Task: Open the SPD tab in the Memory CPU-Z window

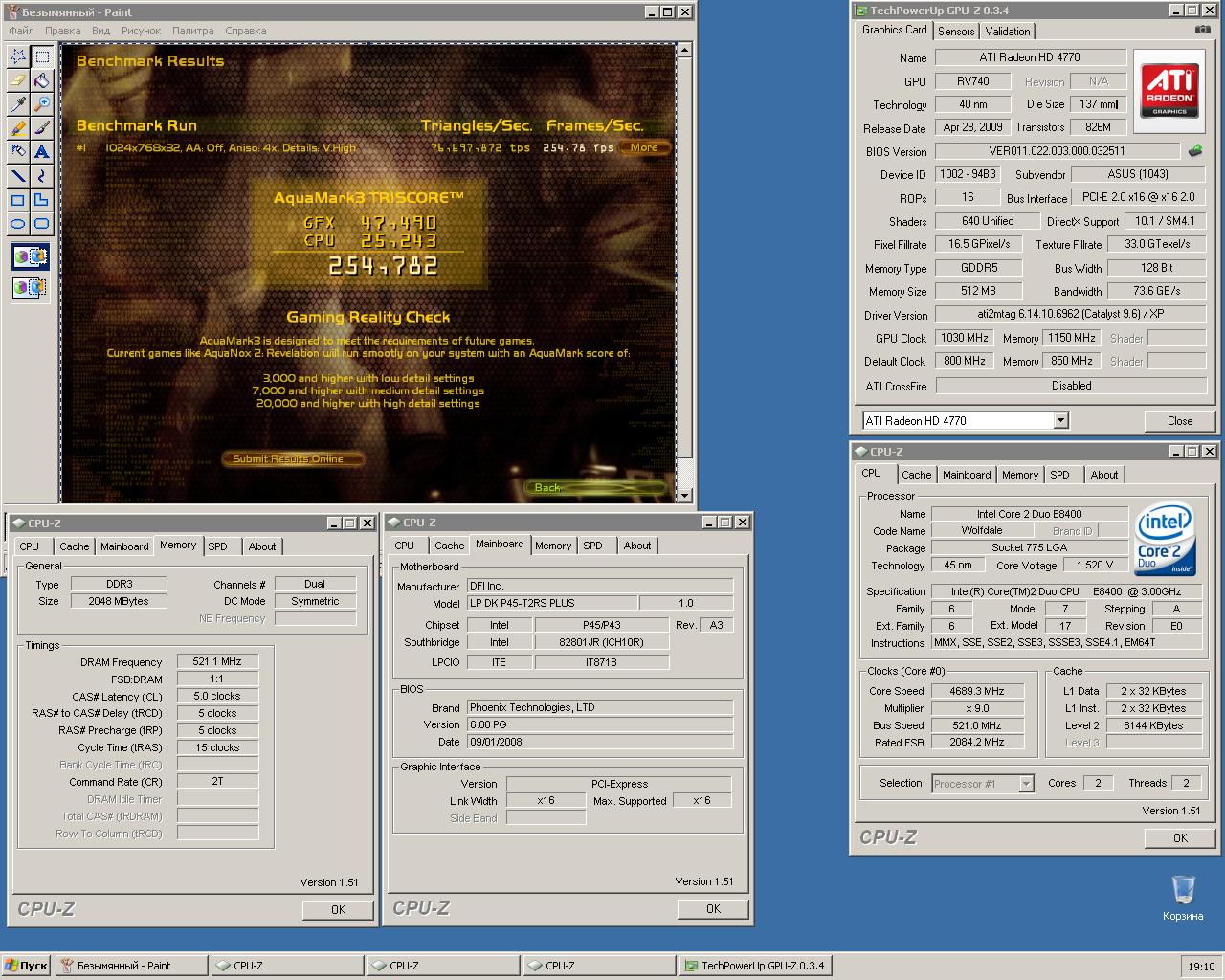Action: 218,546
